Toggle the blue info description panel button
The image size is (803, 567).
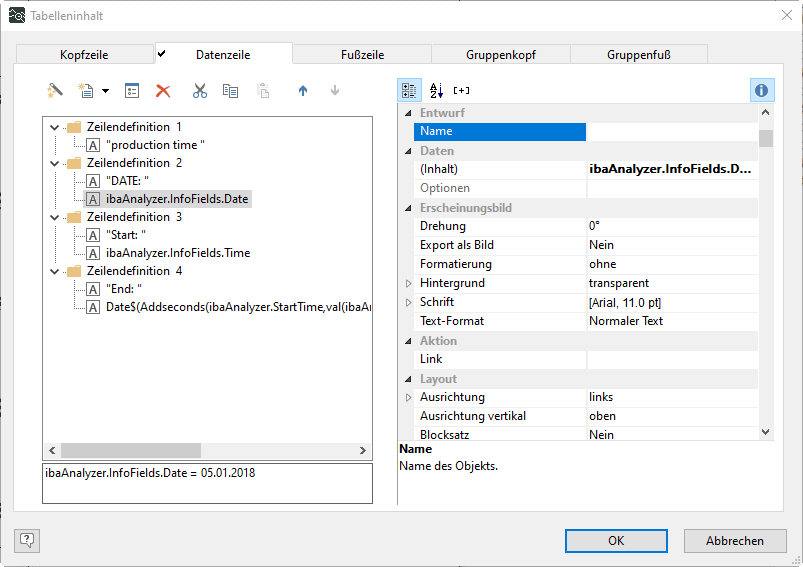(762, 90)
